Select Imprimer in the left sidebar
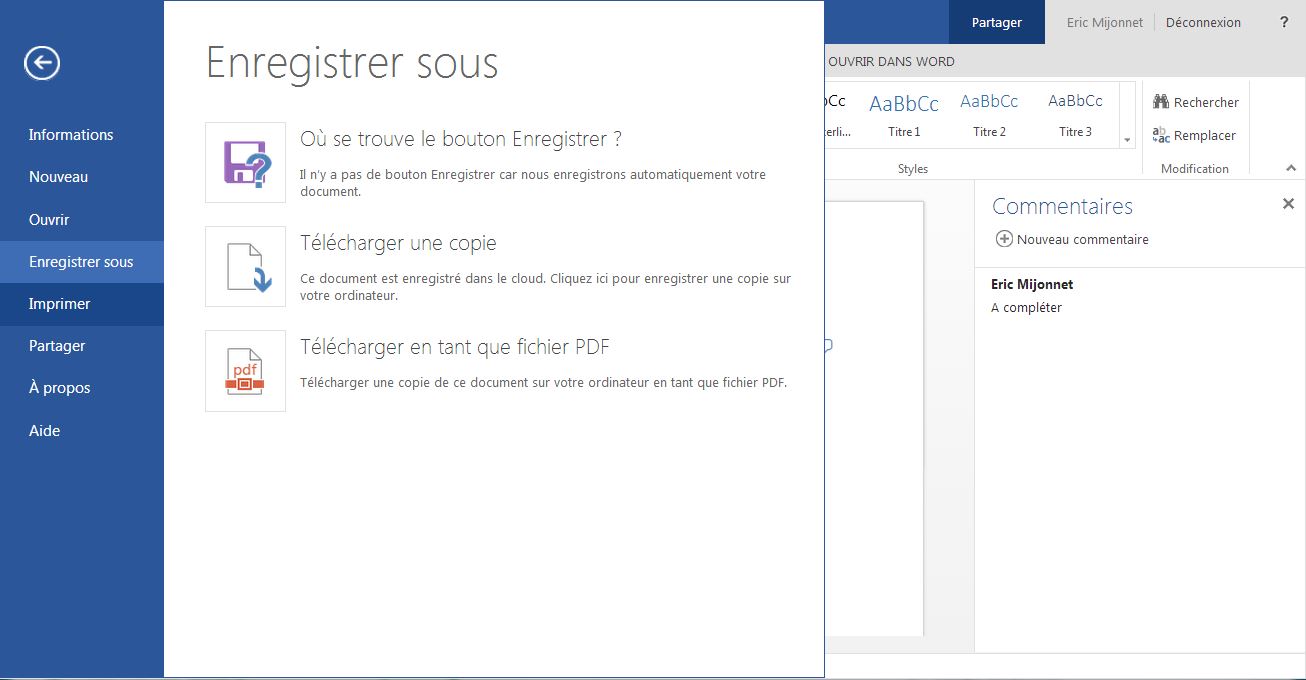This screenshot has height=680, width=1306. click(60, 304)
